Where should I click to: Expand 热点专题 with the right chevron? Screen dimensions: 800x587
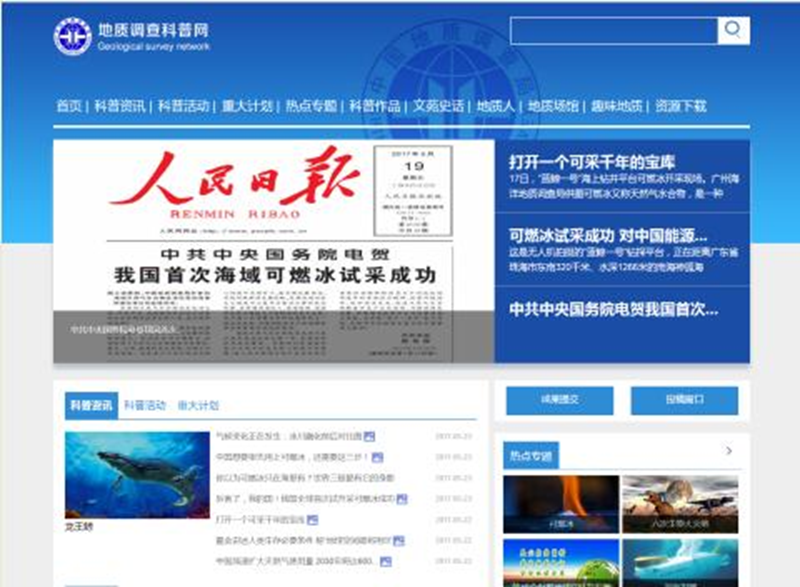(x=729, y=452)
